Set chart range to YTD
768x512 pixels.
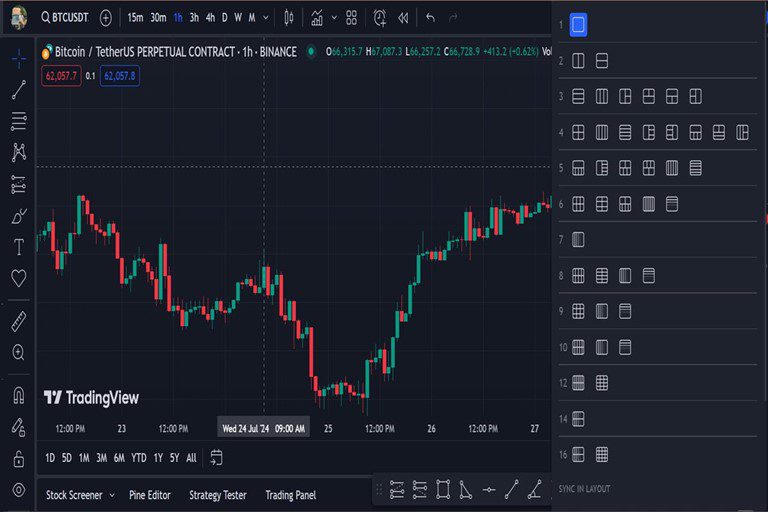point(139,458)
